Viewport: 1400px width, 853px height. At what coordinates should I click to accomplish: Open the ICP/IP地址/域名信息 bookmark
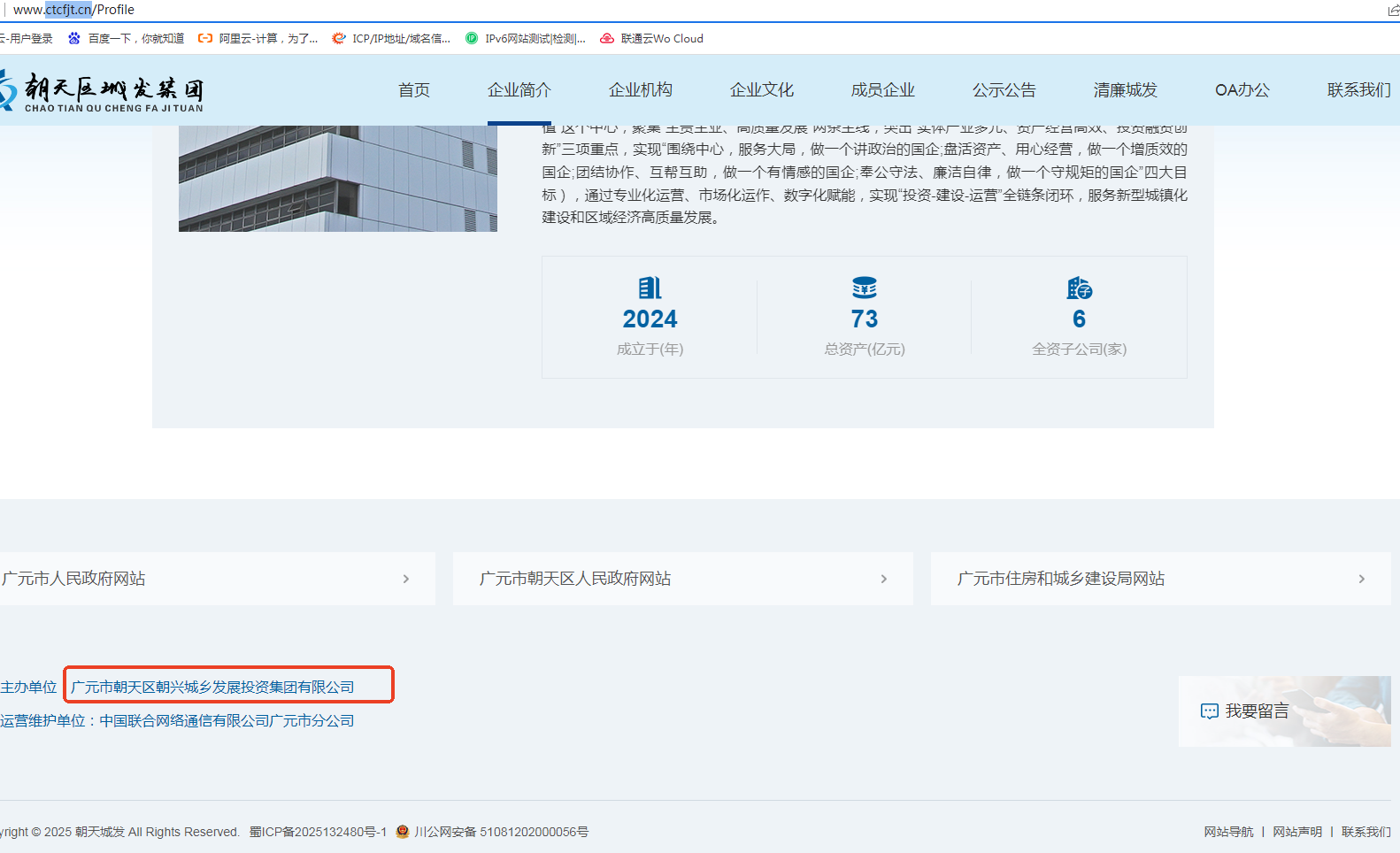(x=391, y=39)
